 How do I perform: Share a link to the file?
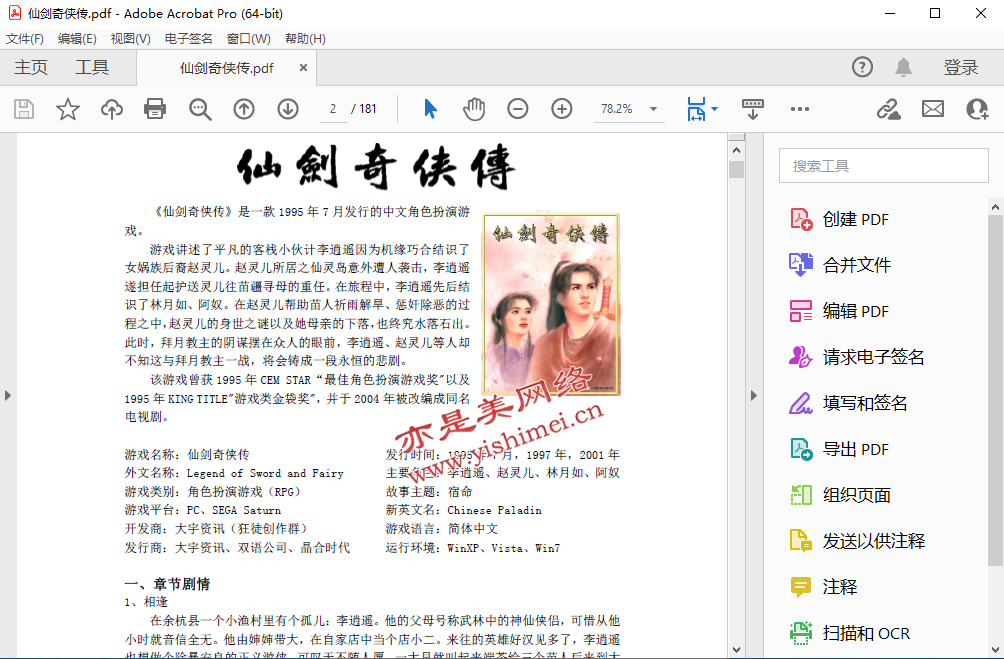(x=888, y=109)
